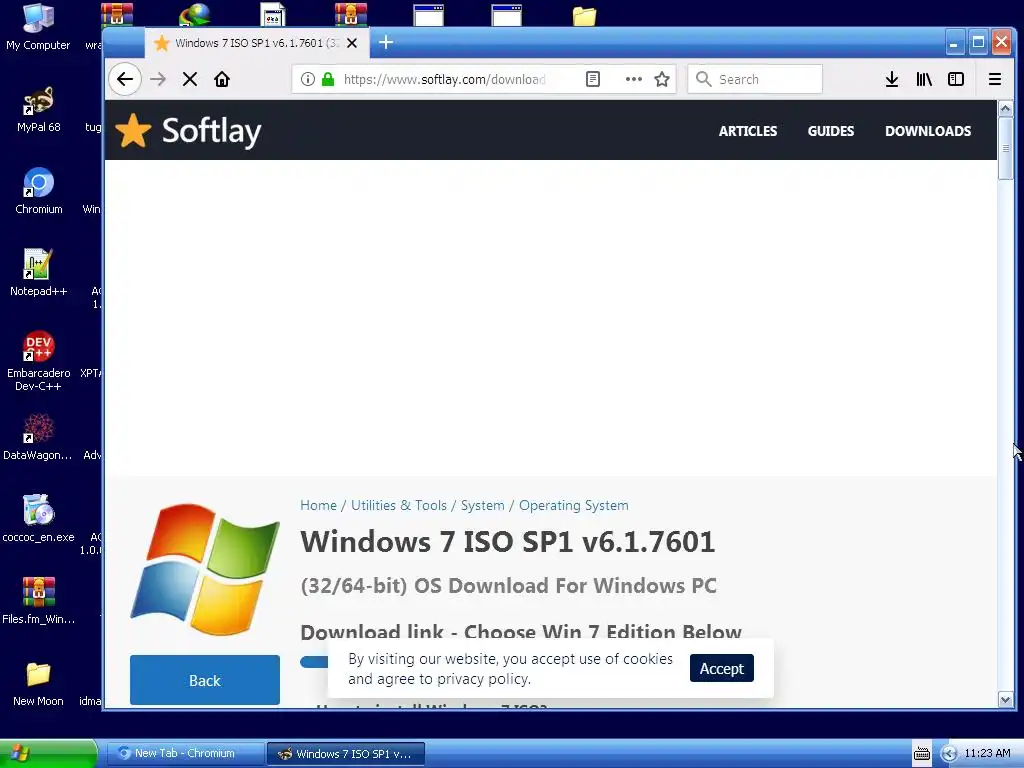
Task: Select the New Moon folder icon
Action: [38, 683]
